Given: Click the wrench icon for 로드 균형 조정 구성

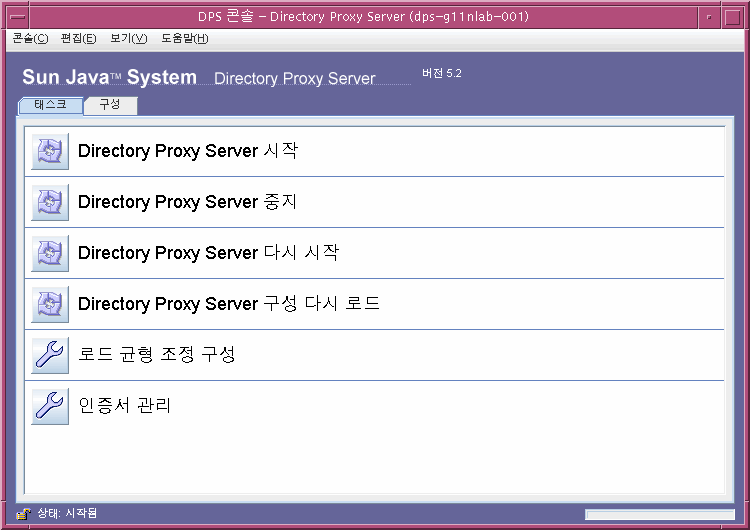Looking at the screenshot, I should tap(50, 355).
